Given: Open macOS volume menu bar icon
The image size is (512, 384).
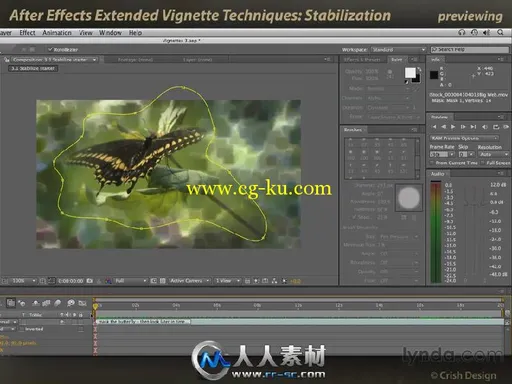Looking at the screenshot, I should [486, 32].
